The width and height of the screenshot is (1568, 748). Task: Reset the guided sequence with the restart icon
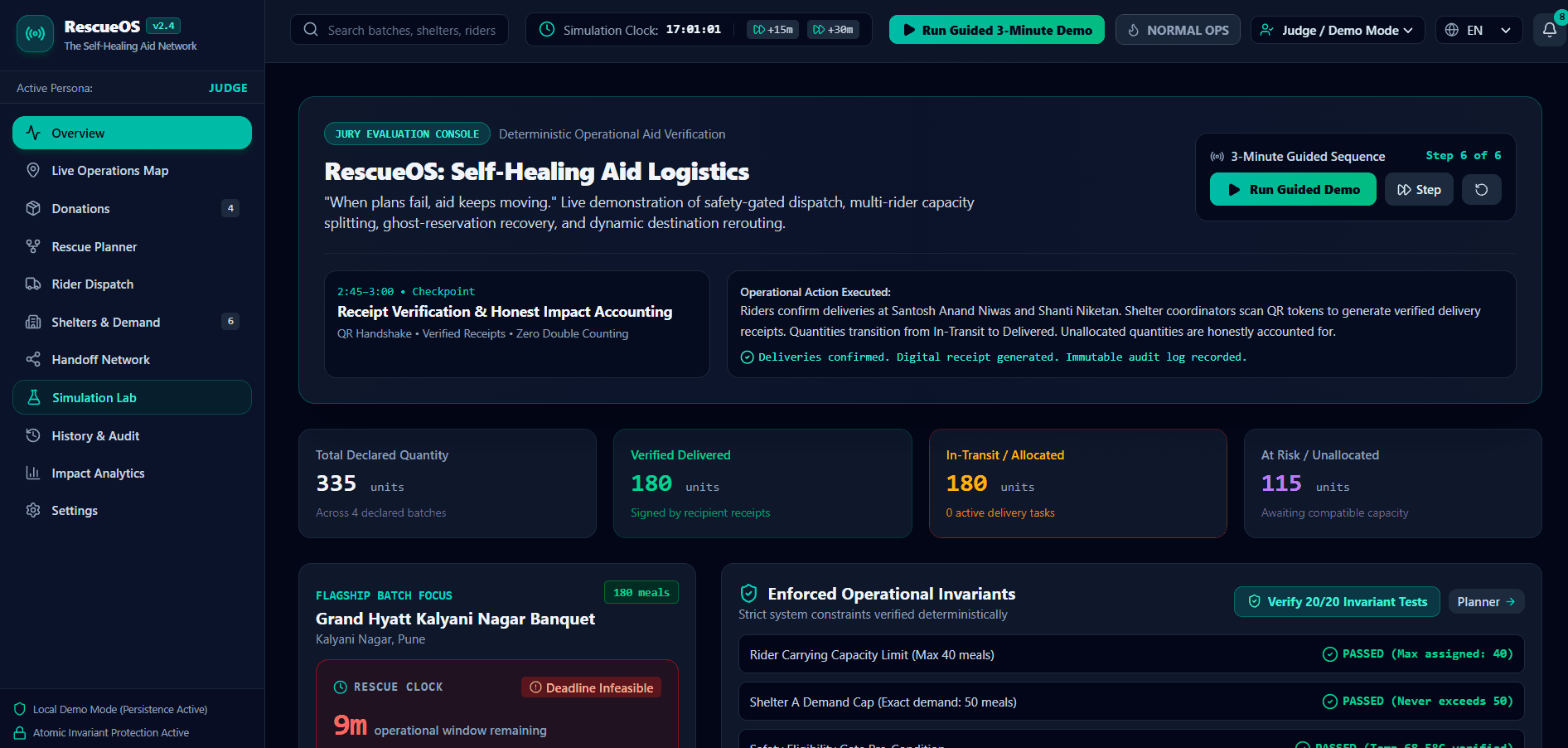1481,190
